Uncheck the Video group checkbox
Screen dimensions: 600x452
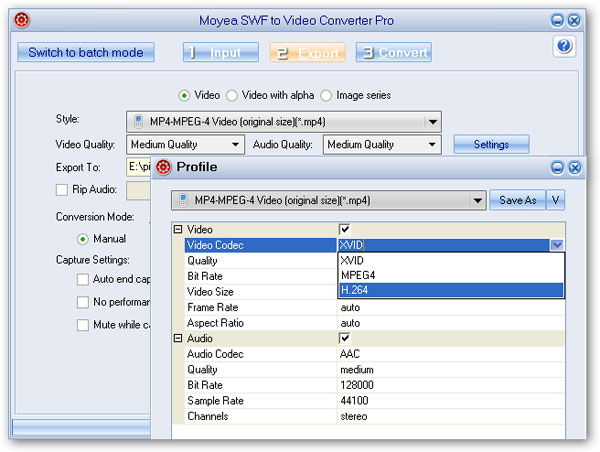344,229
